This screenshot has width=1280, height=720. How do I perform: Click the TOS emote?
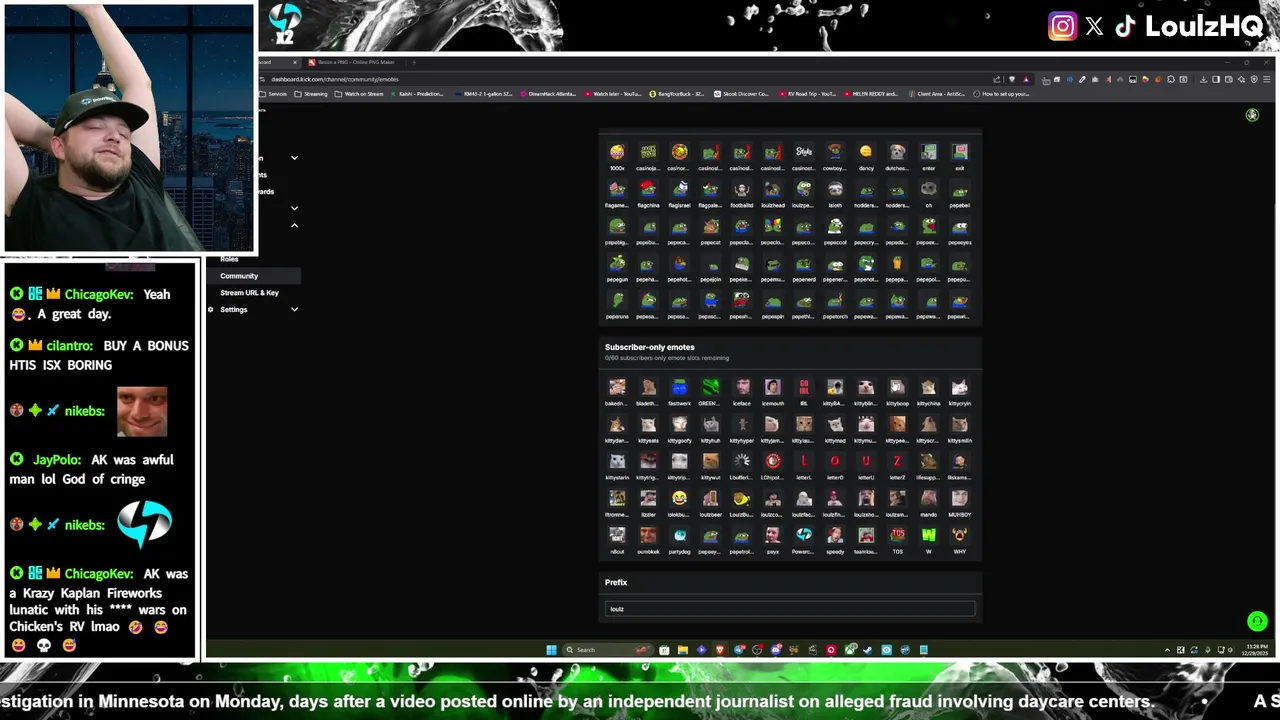point(897,536)
